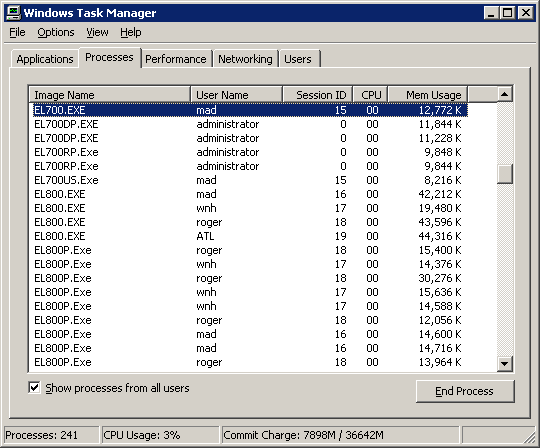540x448 pixels.
Task: Click the scroll up arrow in process list
Action: (505, 94)
